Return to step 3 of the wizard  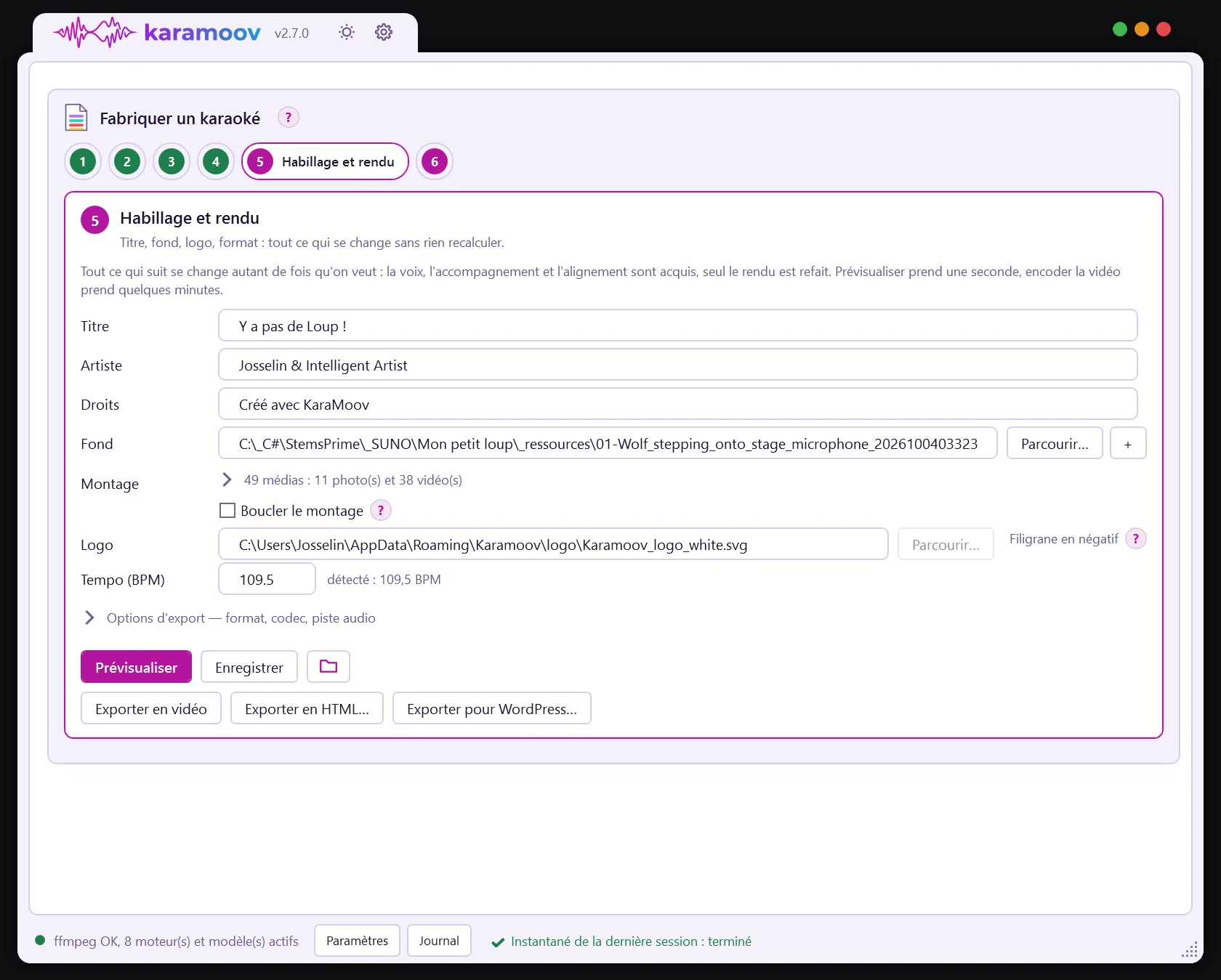[172, 161]
